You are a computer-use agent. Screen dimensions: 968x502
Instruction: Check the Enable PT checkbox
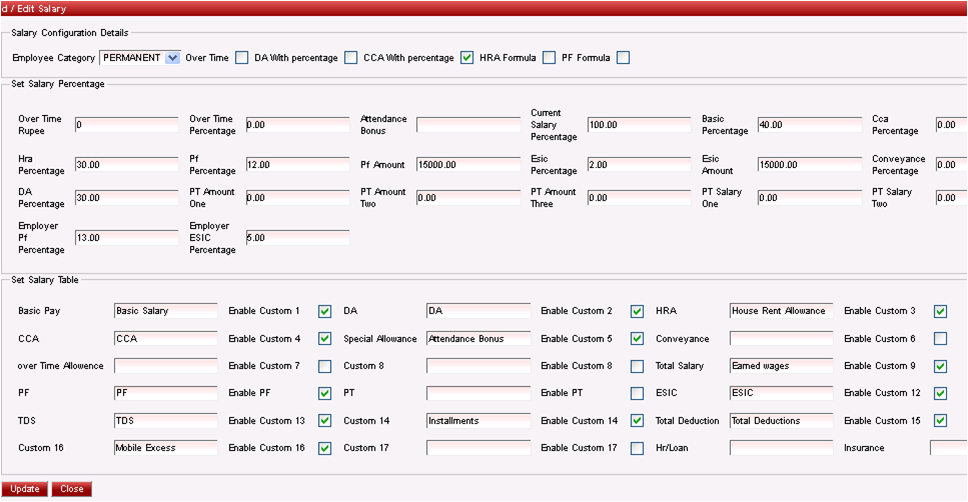pos(637,394)
